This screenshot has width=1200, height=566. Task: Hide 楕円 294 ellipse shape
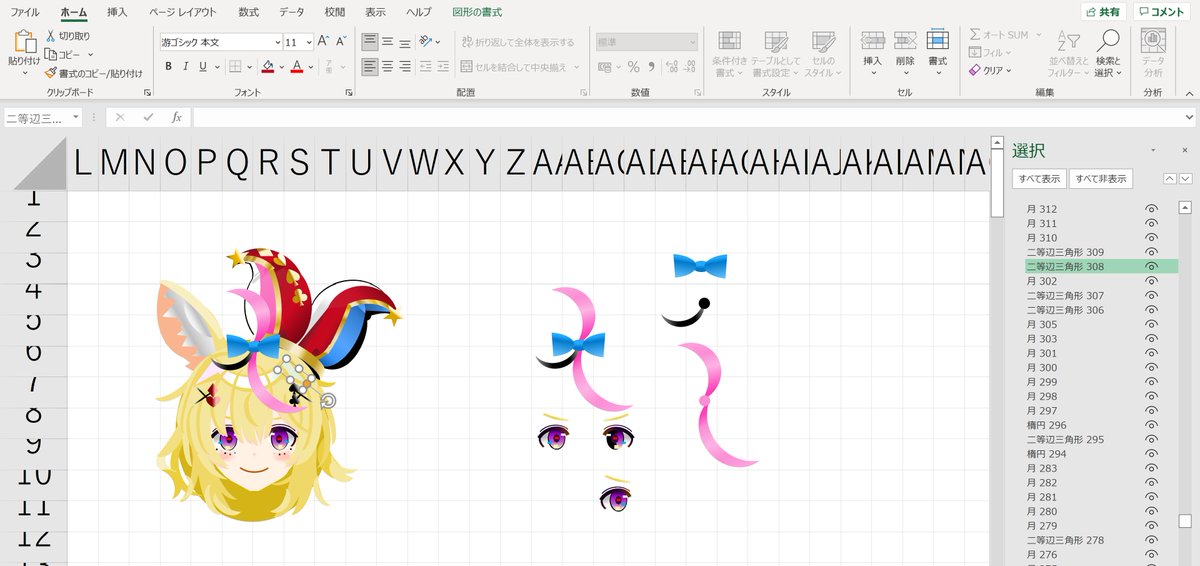click(1151, 454)
